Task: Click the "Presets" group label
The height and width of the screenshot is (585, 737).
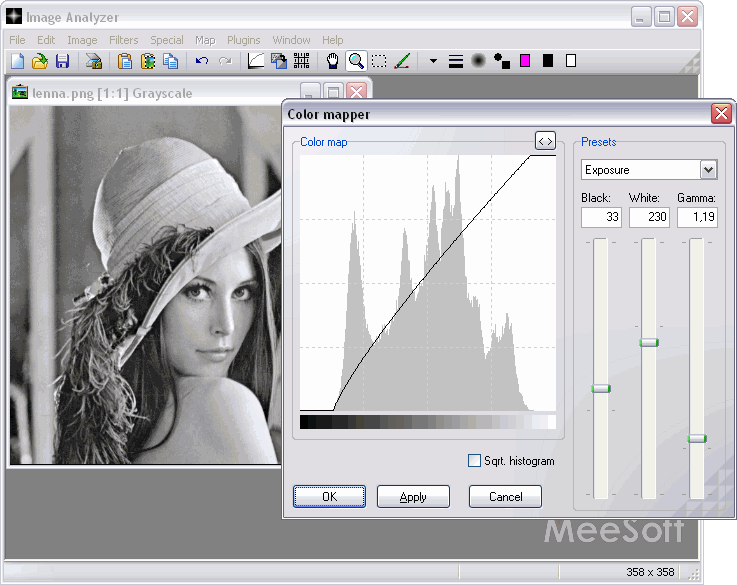Action: tap(598, 142)
